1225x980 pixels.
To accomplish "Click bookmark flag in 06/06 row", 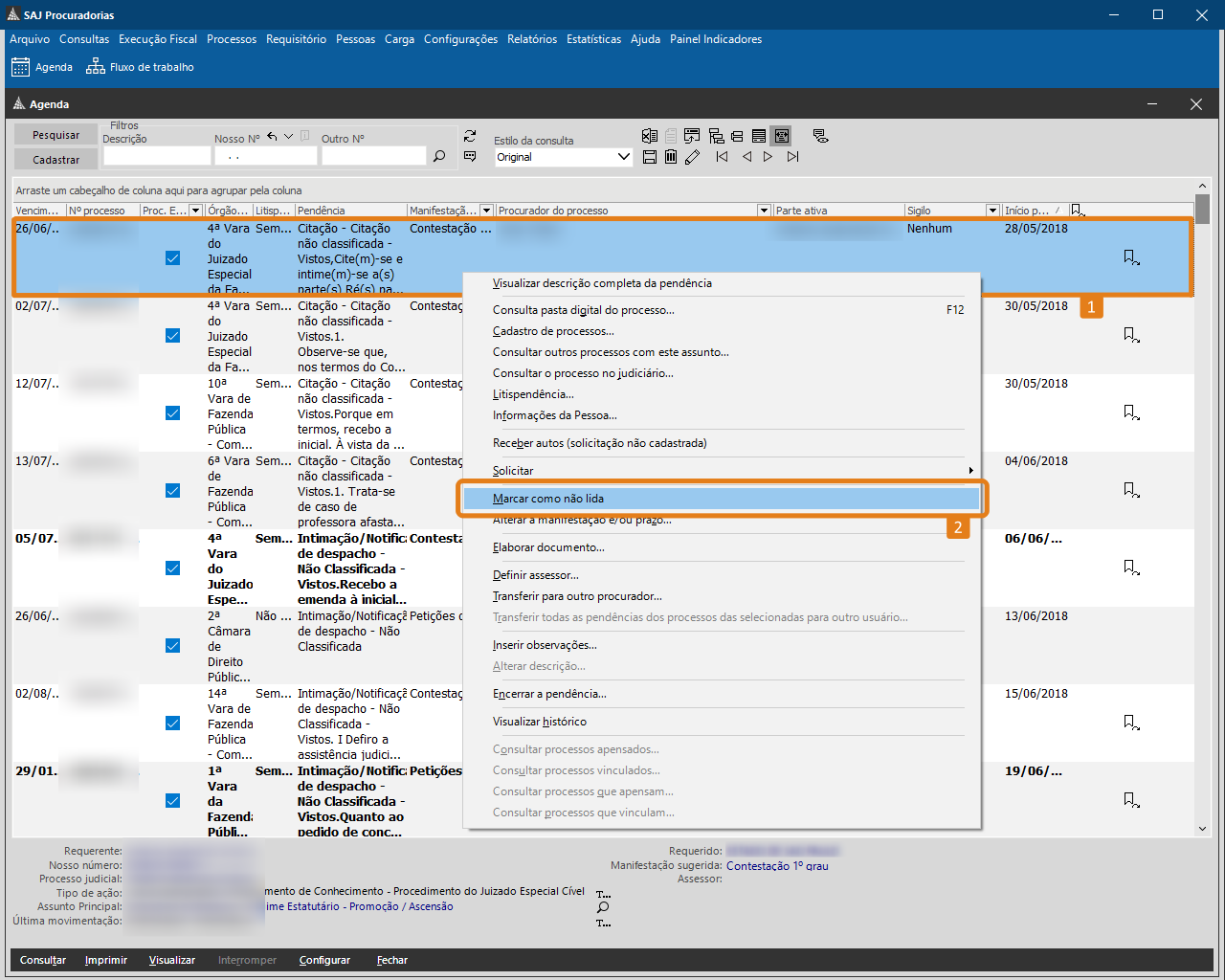I will [x=1131, y=568].
